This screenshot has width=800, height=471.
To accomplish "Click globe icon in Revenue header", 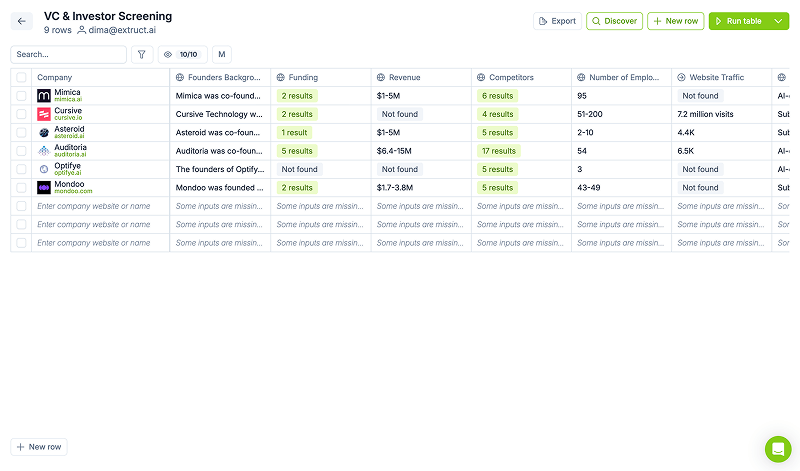I will pos(381,77).
